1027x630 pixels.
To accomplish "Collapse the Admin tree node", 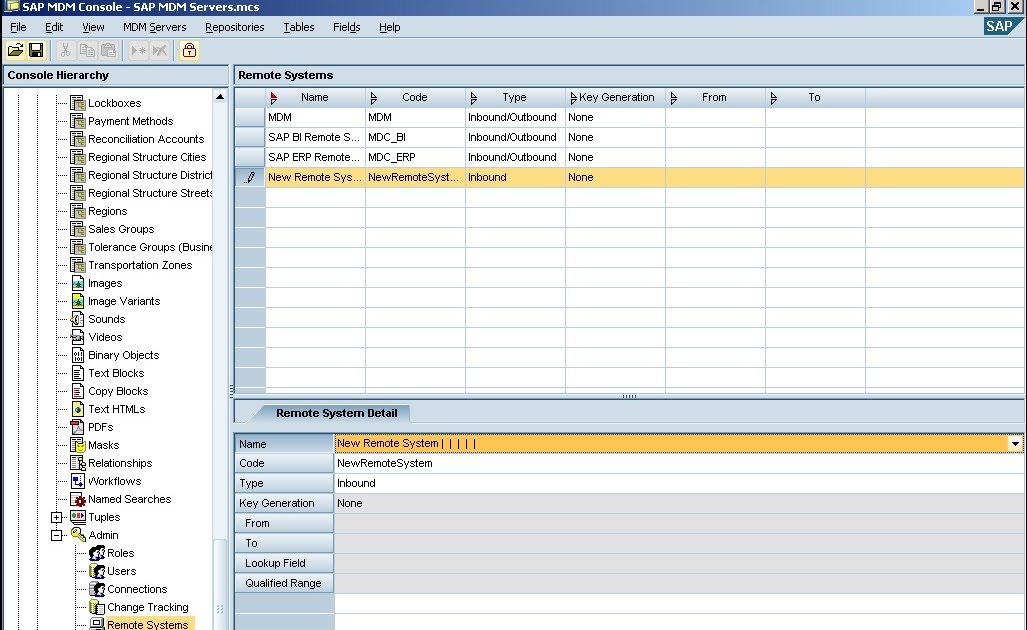I will [x=57, y=535].
